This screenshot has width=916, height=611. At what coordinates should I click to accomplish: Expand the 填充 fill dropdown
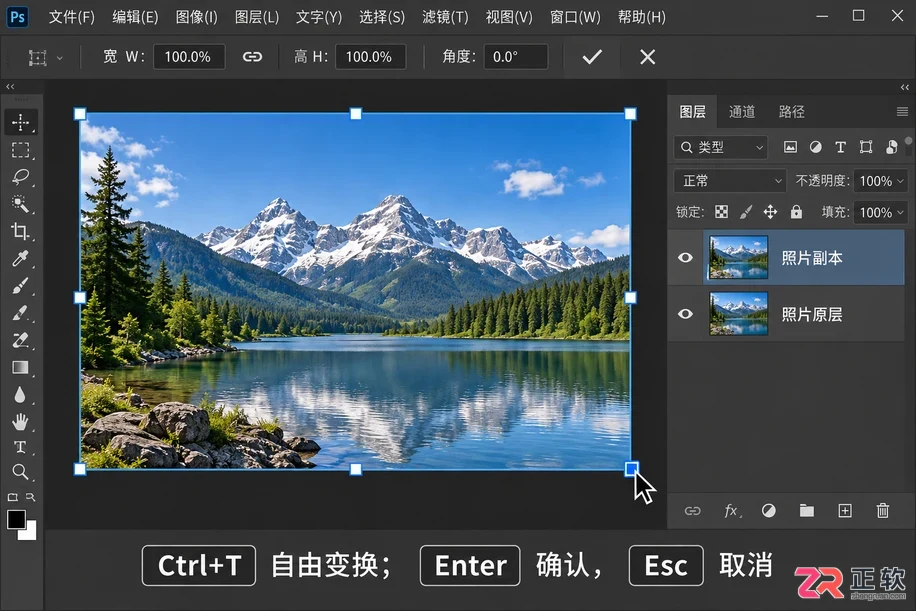[x=900, y=213]
